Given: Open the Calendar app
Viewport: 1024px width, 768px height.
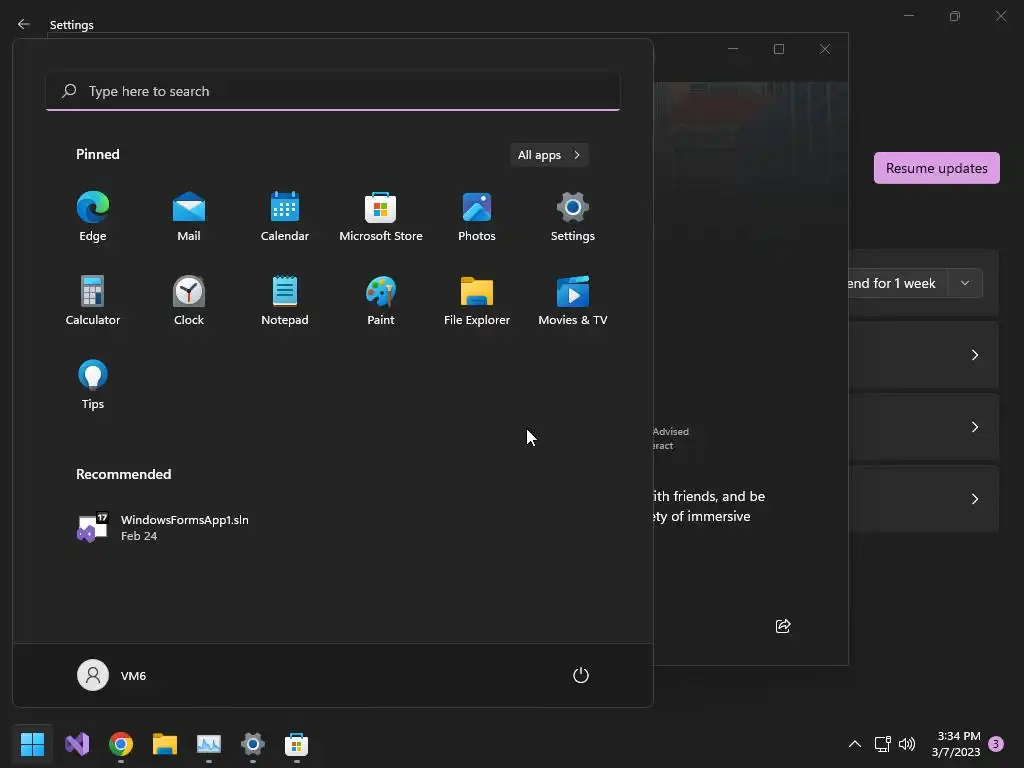Looking at the screenshot, I should click(285, 217).
